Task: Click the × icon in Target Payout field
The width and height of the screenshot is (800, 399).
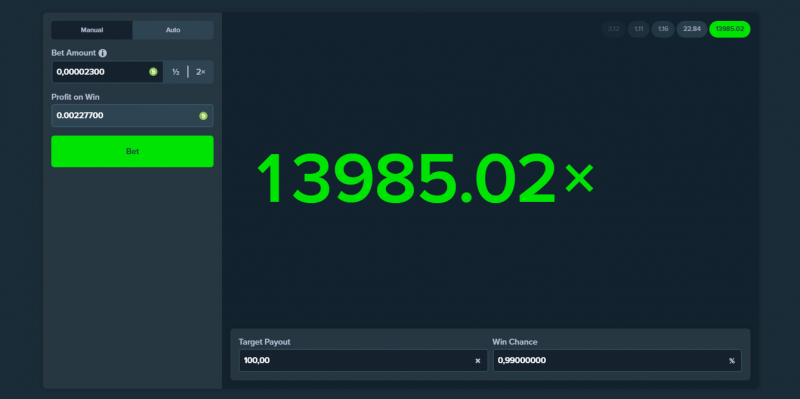Action: click(x=478, y=361)
